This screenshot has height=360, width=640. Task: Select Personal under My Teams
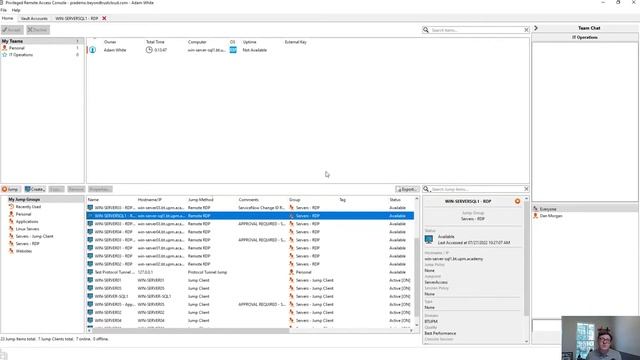coord(17,48)
